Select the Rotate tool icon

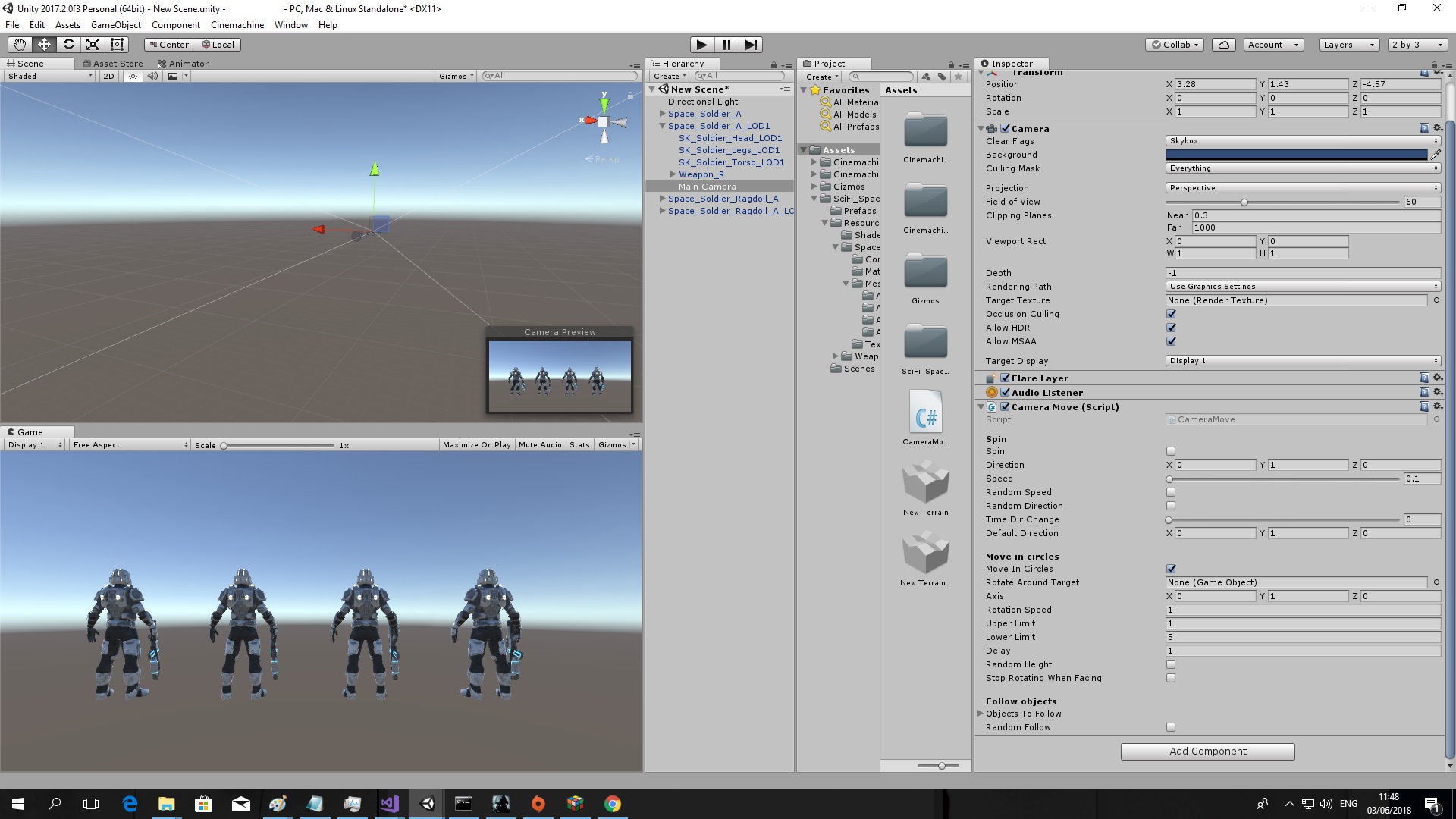click(x=68, y=45)
